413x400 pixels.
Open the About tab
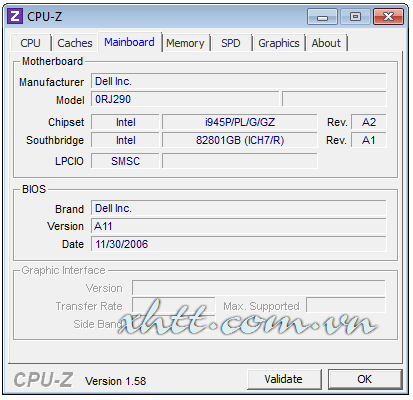click(326, 43)
